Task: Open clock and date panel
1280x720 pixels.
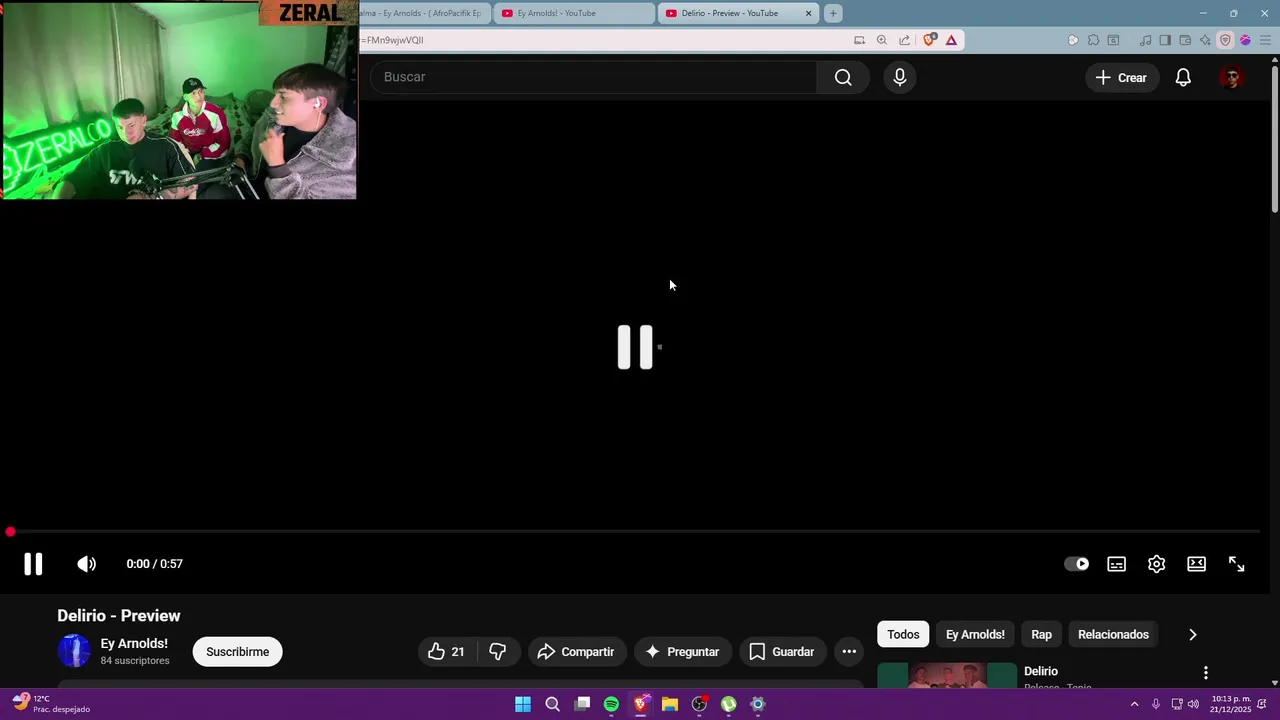Action: (1231, 704)
